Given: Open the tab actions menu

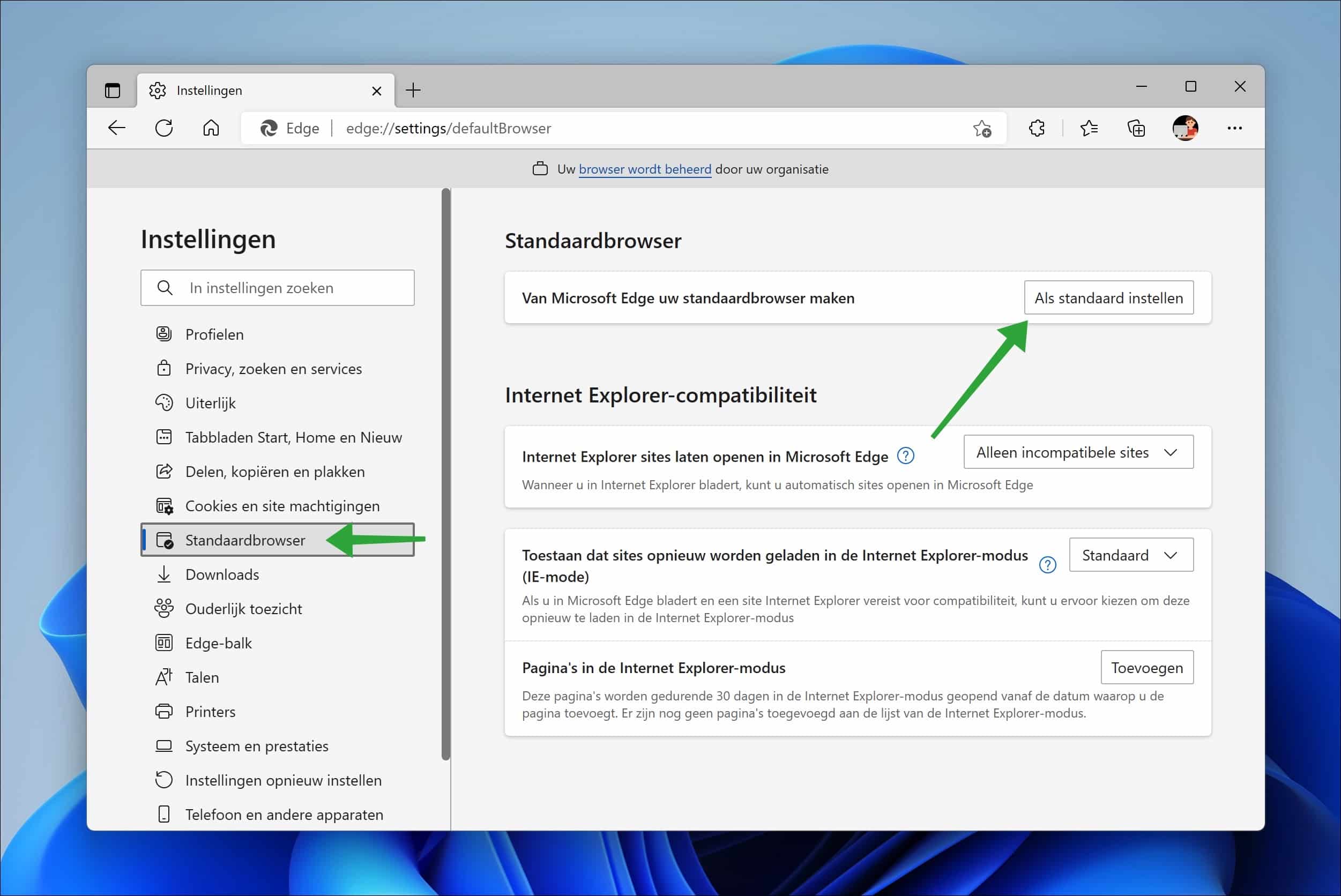Looking at the screenshot, I should tap(112, 89).
